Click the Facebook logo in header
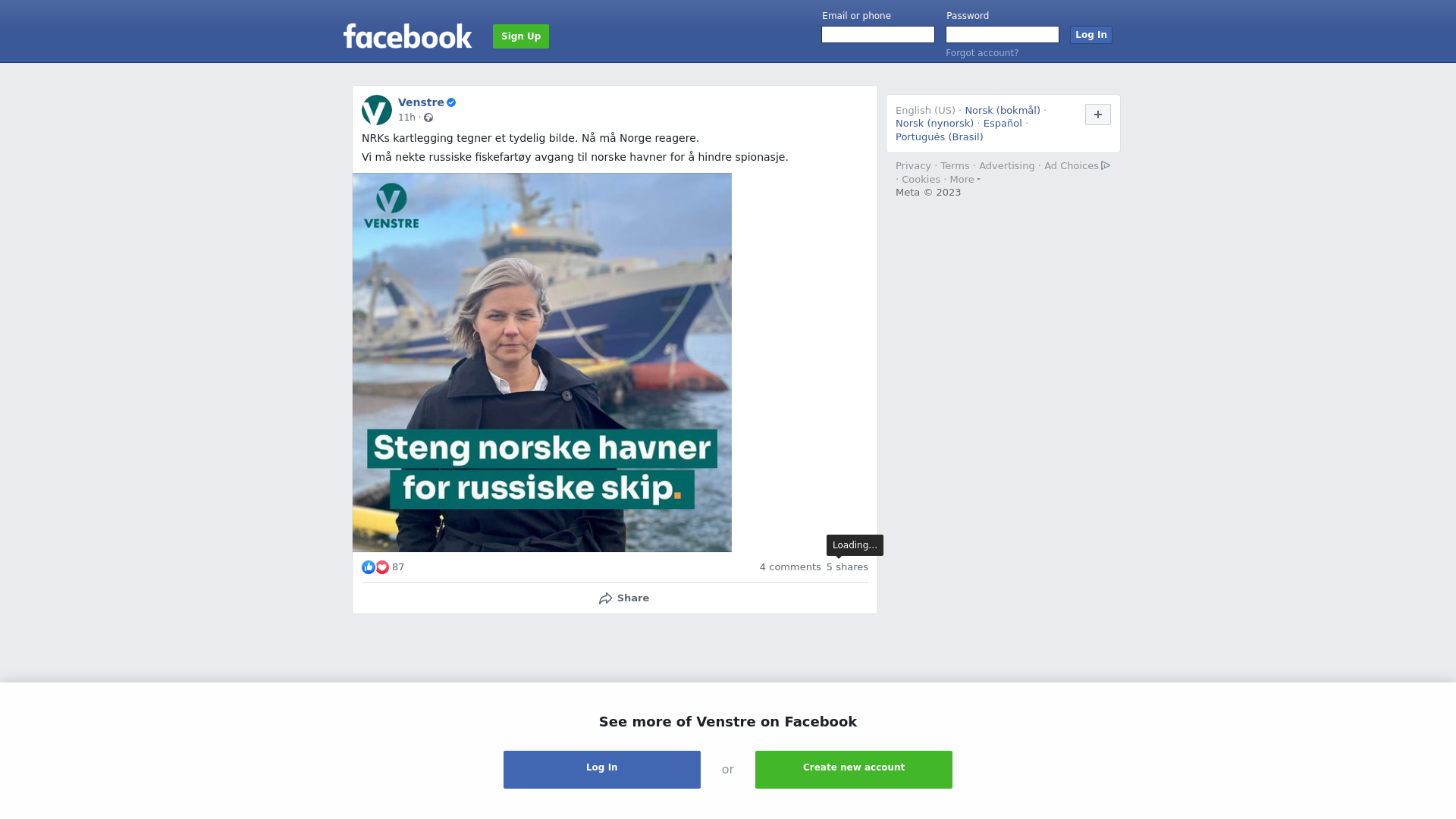 click(407, 36)
